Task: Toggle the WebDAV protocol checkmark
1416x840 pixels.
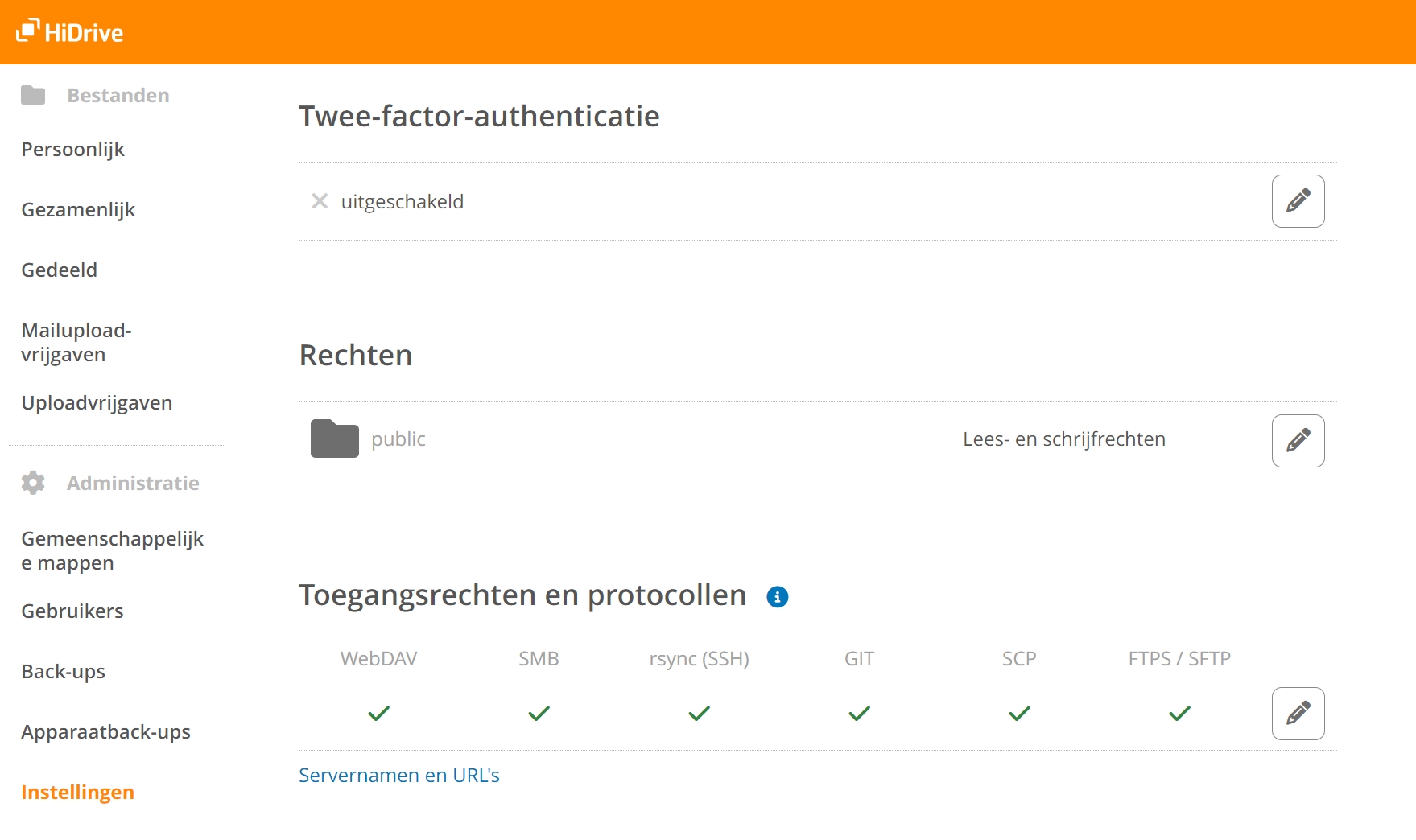Action: tap(378, 713)
